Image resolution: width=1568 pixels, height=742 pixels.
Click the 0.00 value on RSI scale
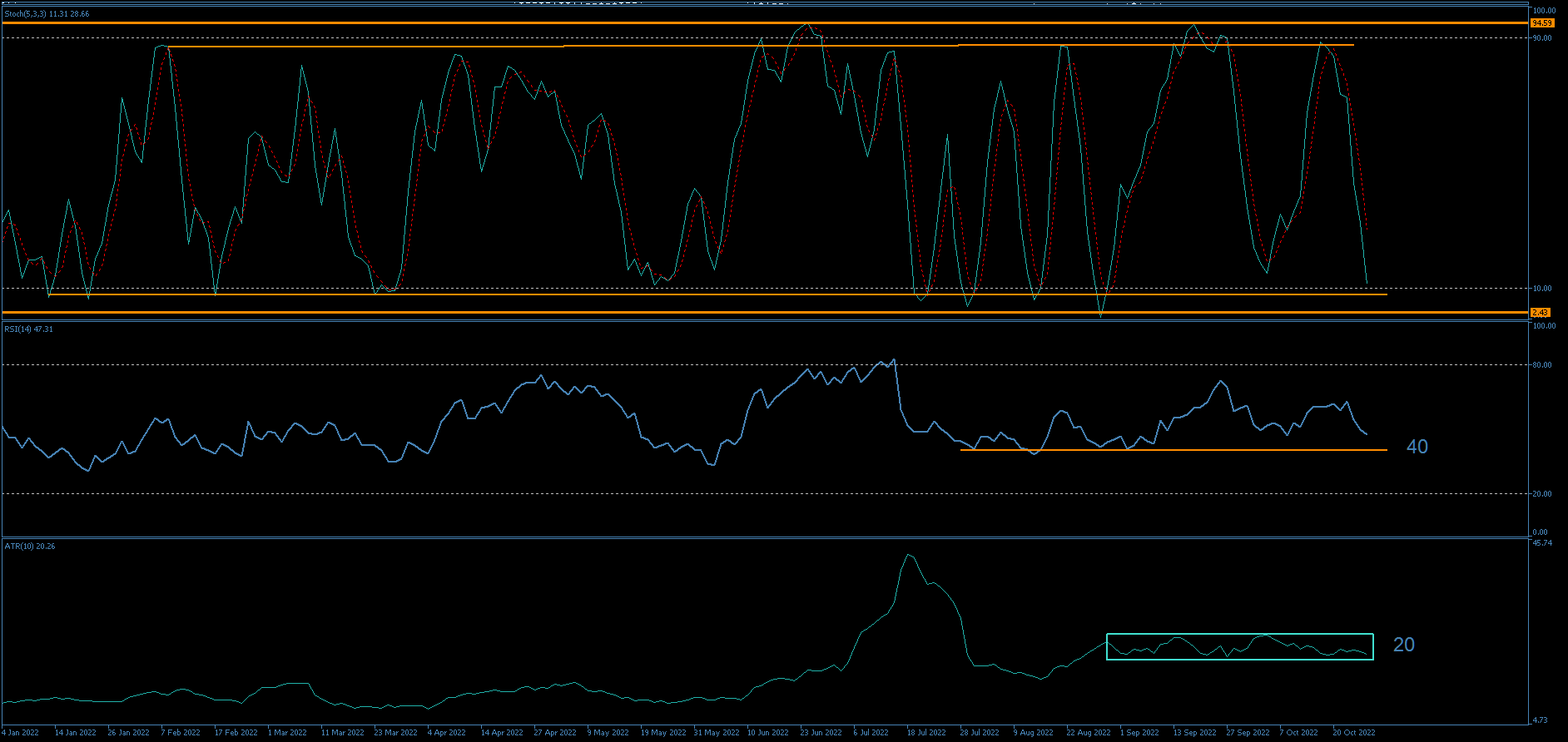pyautogui.click(x=1540, y=532)
